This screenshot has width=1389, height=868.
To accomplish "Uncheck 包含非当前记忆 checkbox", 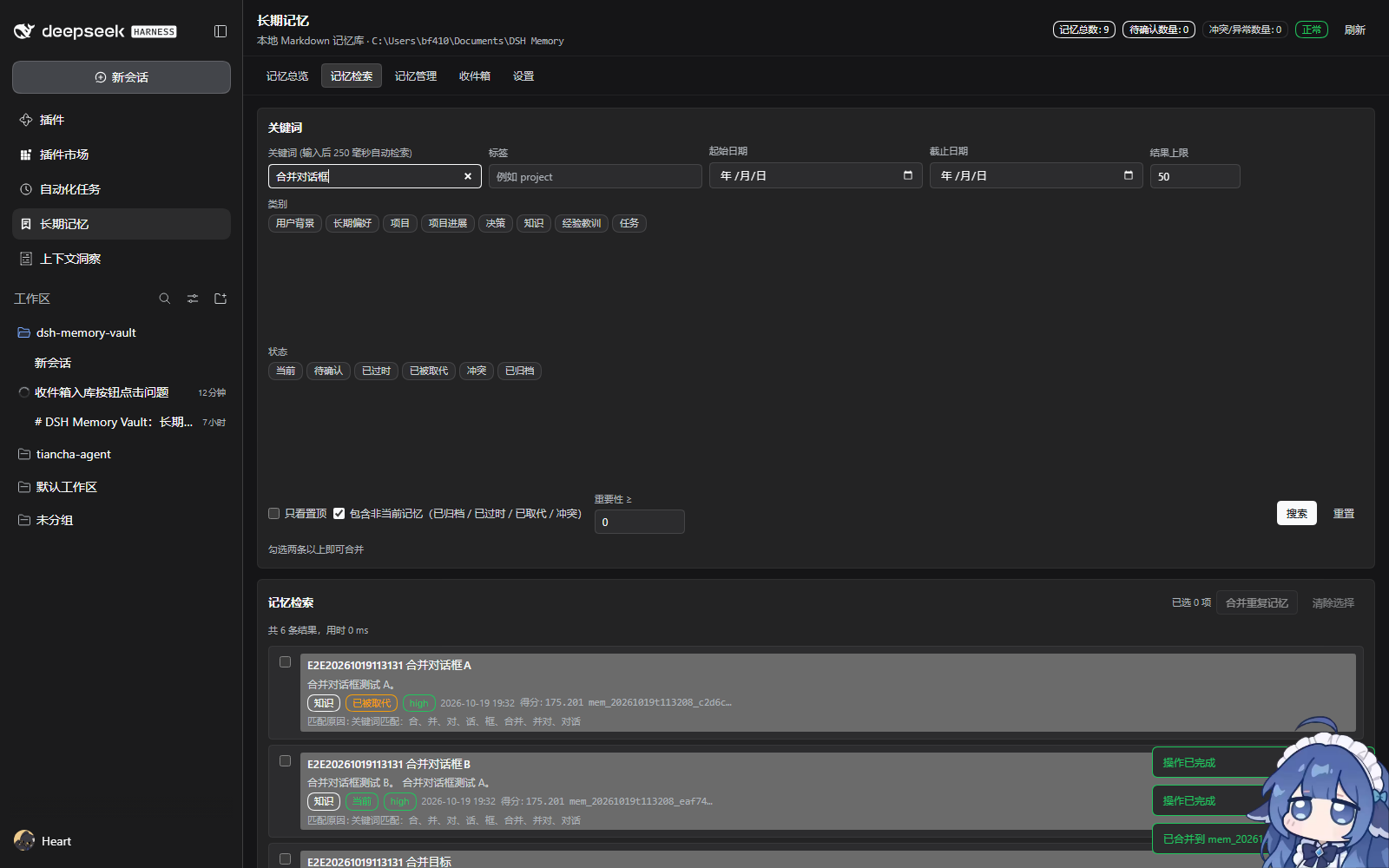I will tap(339, 514).
